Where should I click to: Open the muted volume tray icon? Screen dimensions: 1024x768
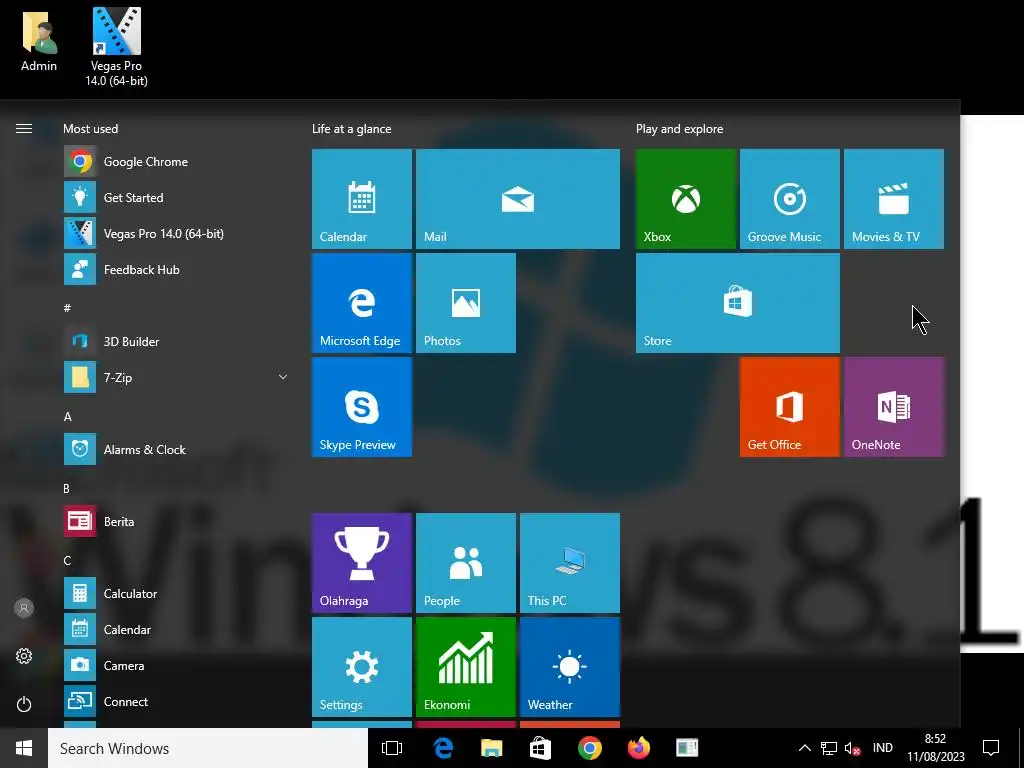pyautogui.click(x=852, y=748)
